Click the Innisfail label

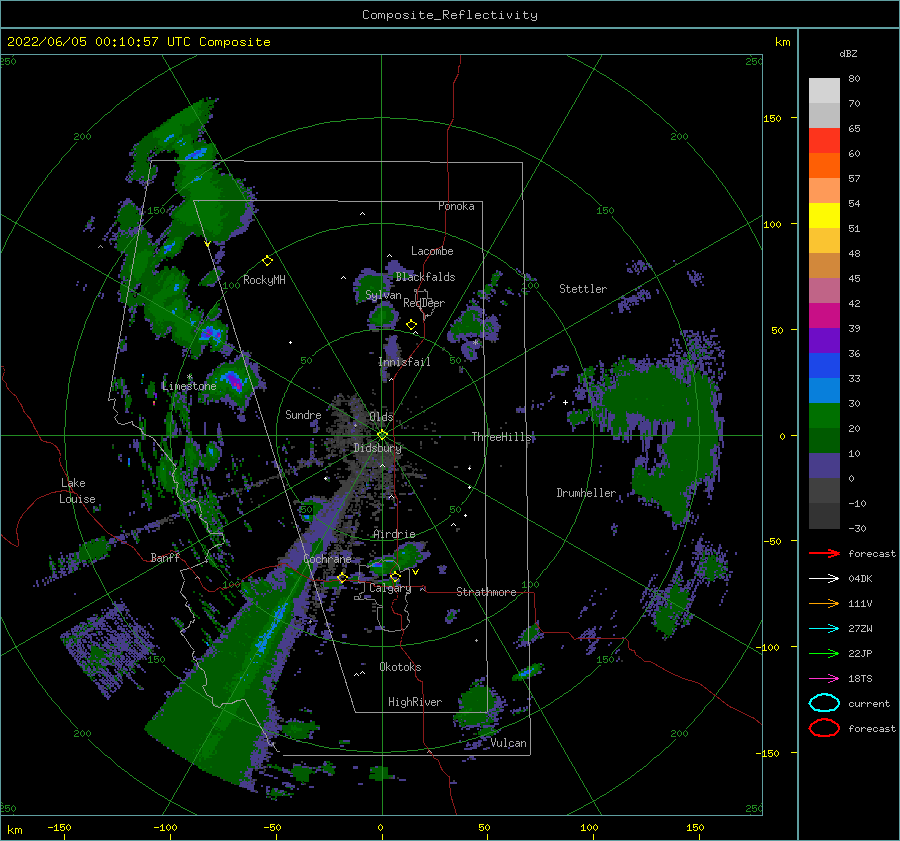point(404,362)
